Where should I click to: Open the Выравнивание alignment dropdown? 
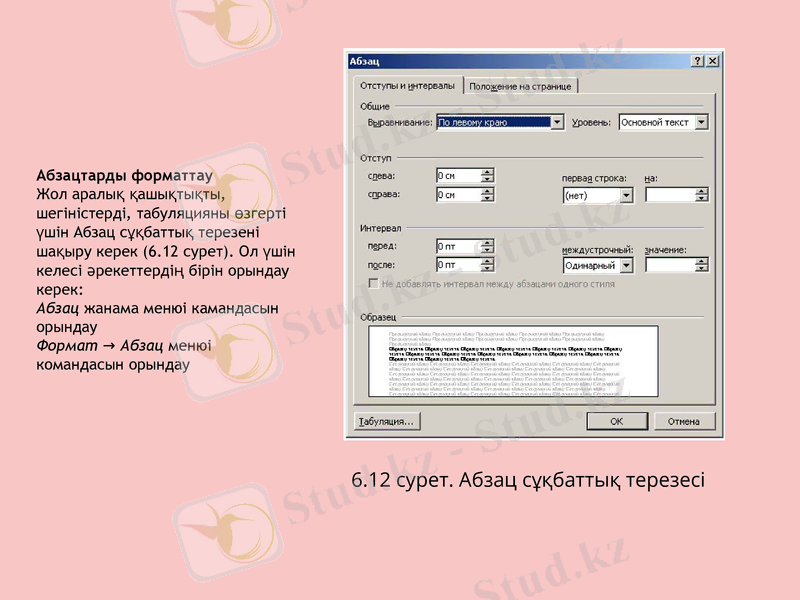pos(558,122)
